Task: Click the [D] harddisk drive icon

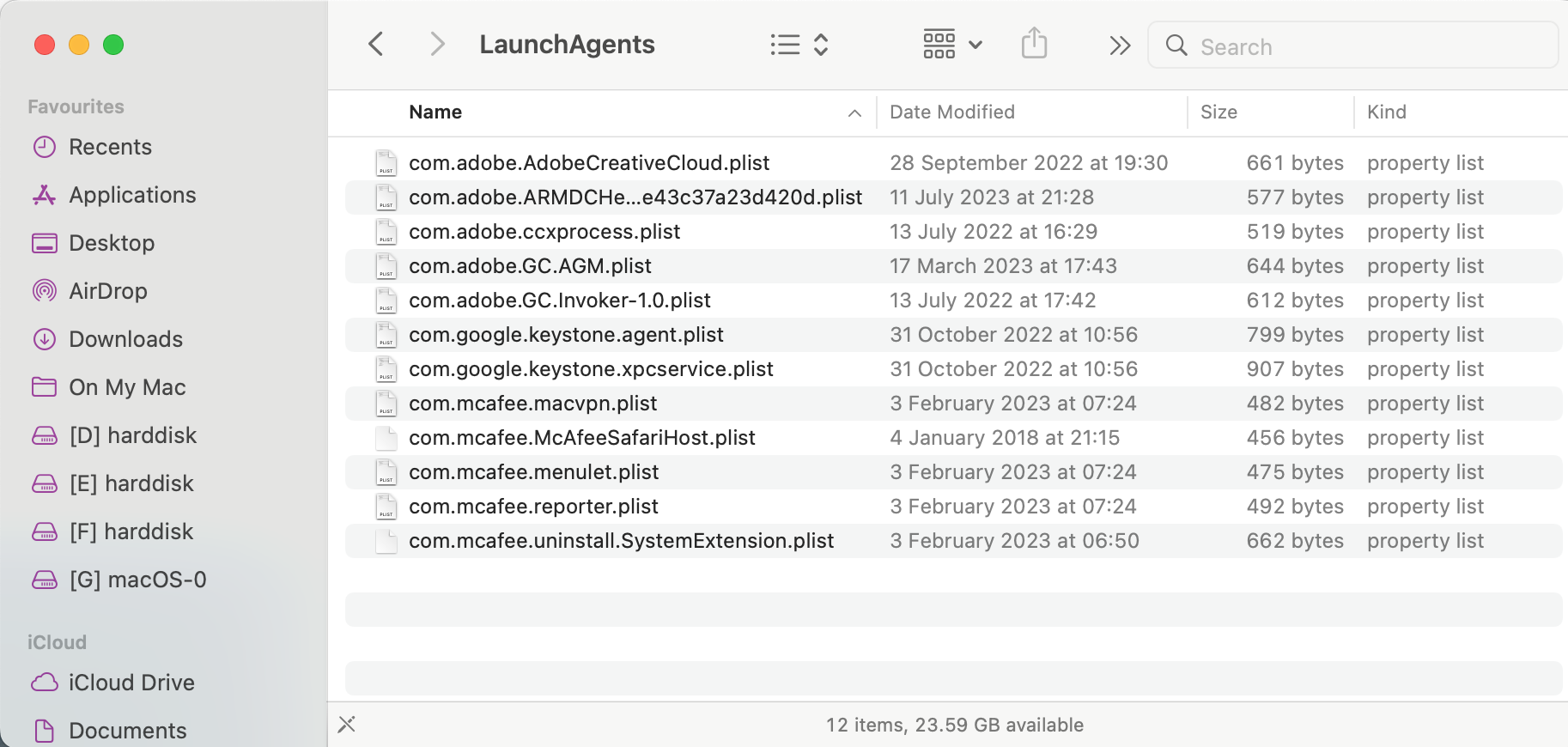Action: [x=45, y=436]
